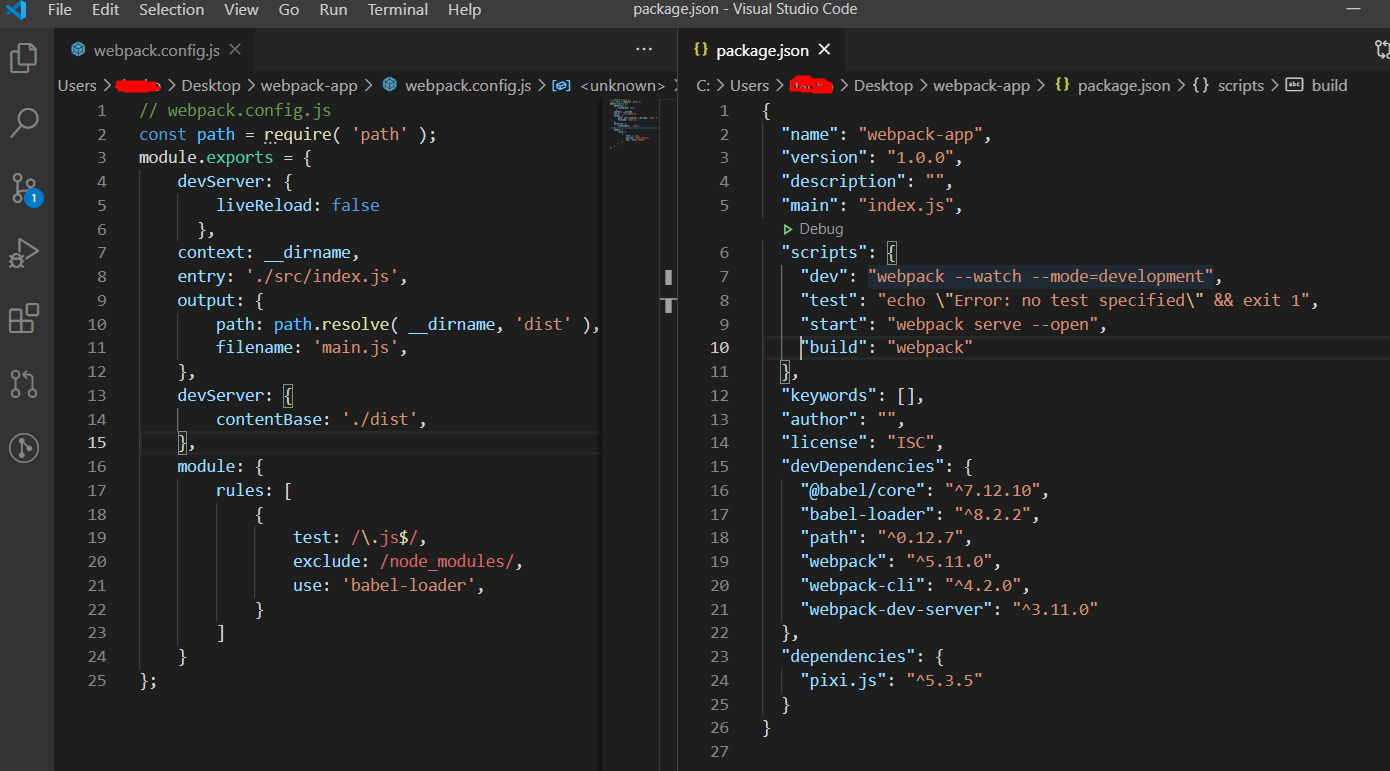Click 'liveReload: false' in left editor
The height and width of the screenshot is (771, 1390).
pyautogui.click(x=298, y=205)
